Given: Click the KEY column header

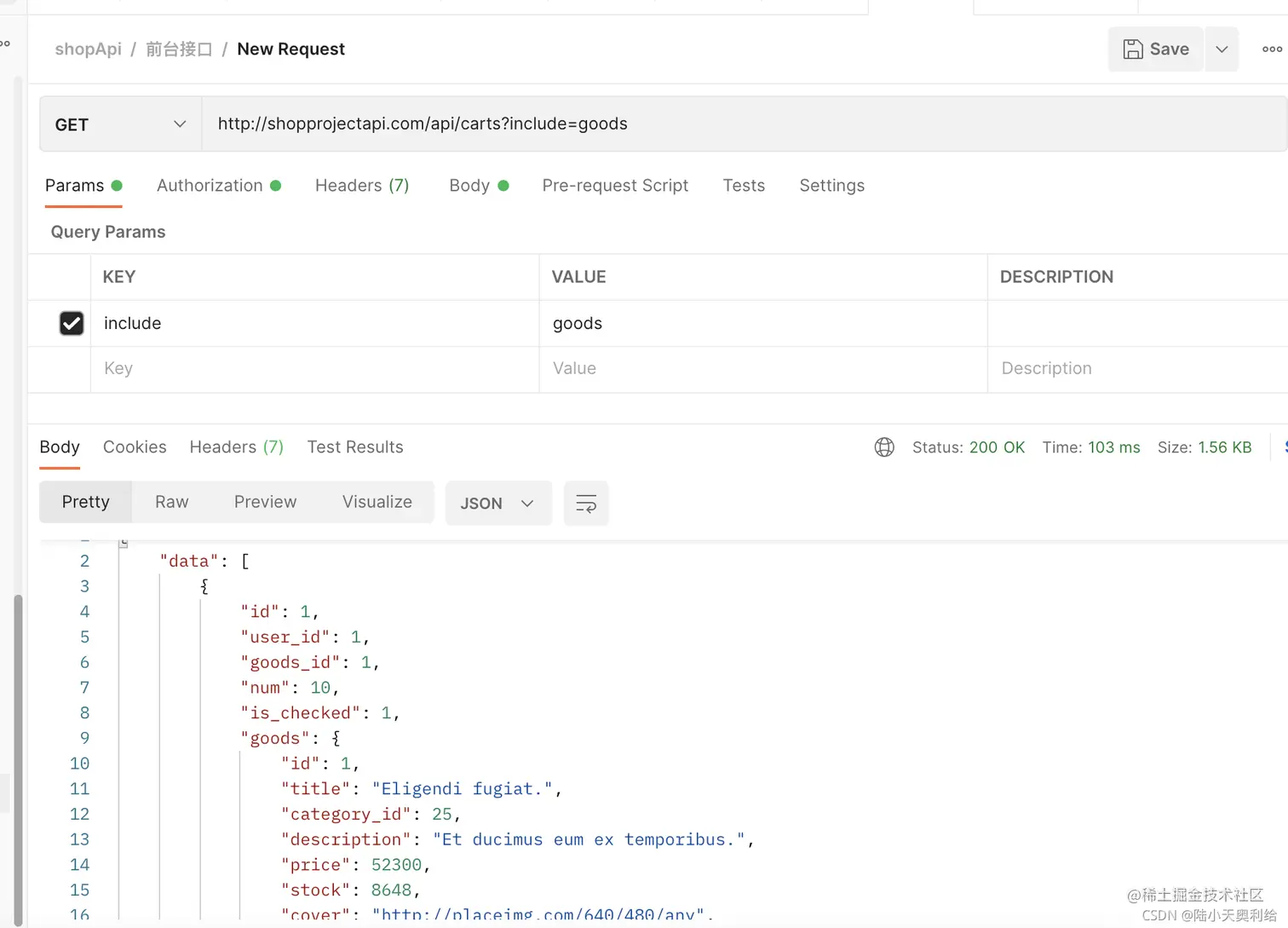Looking at the screenshot, I should (119, 277).
